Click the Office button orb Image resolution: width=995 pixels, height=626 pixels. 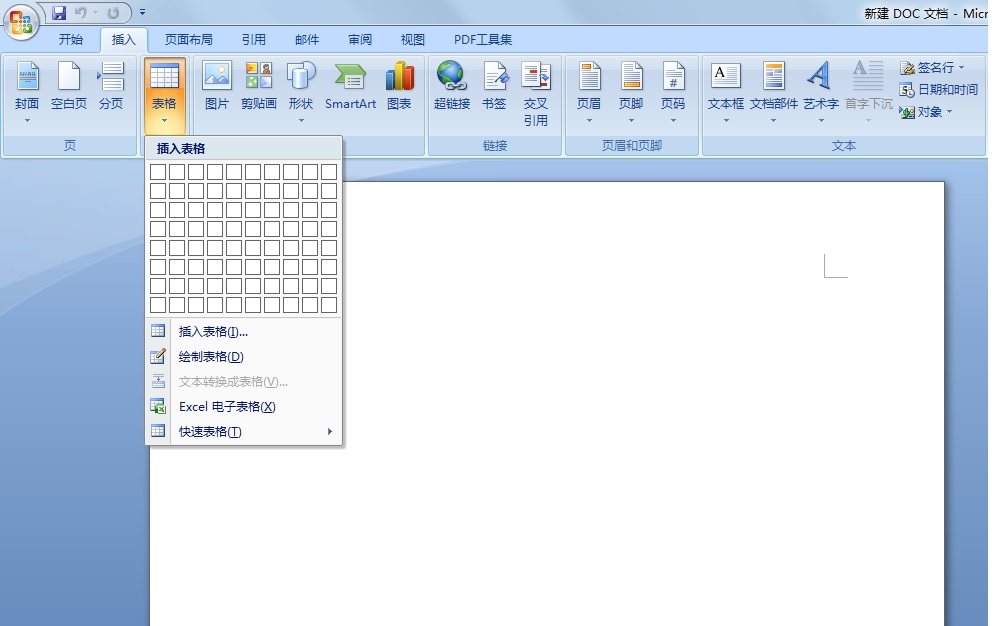pos(21,21)
